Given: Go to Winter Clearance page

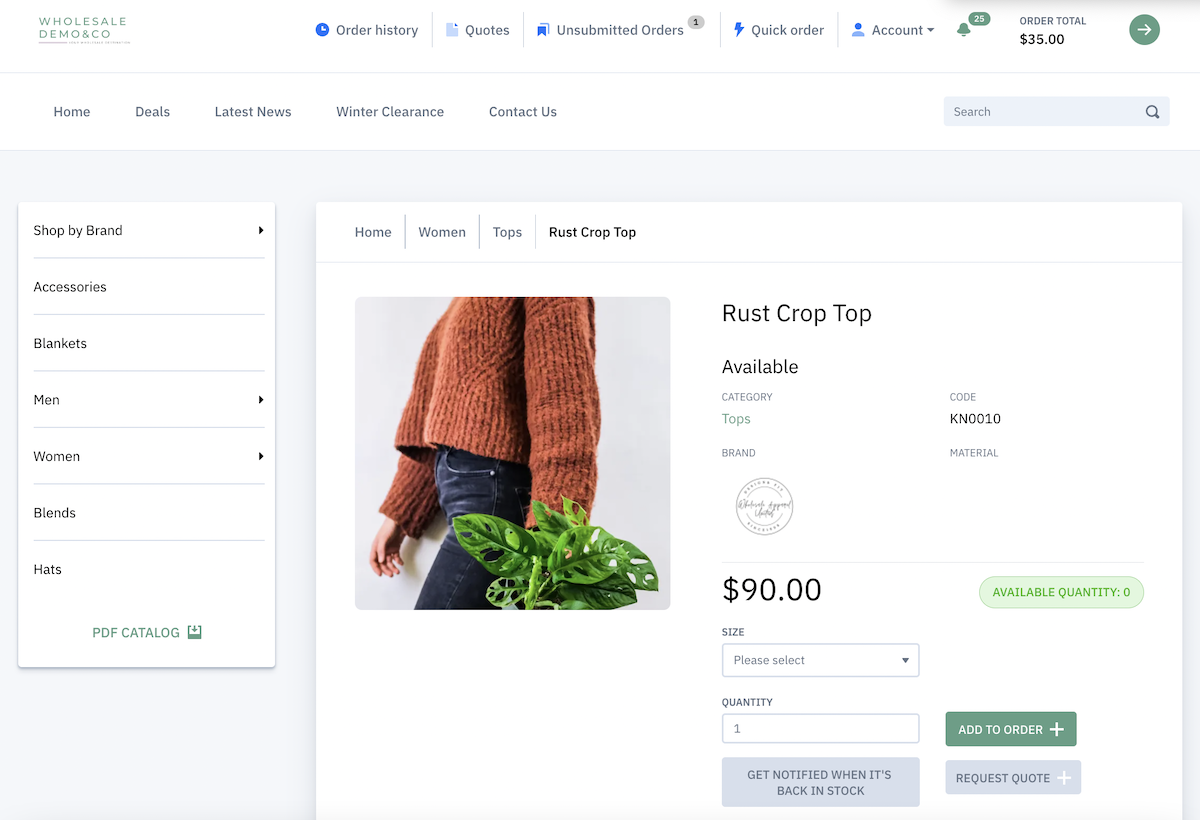Looking at the screenshot, I should (x=390, y=112).
